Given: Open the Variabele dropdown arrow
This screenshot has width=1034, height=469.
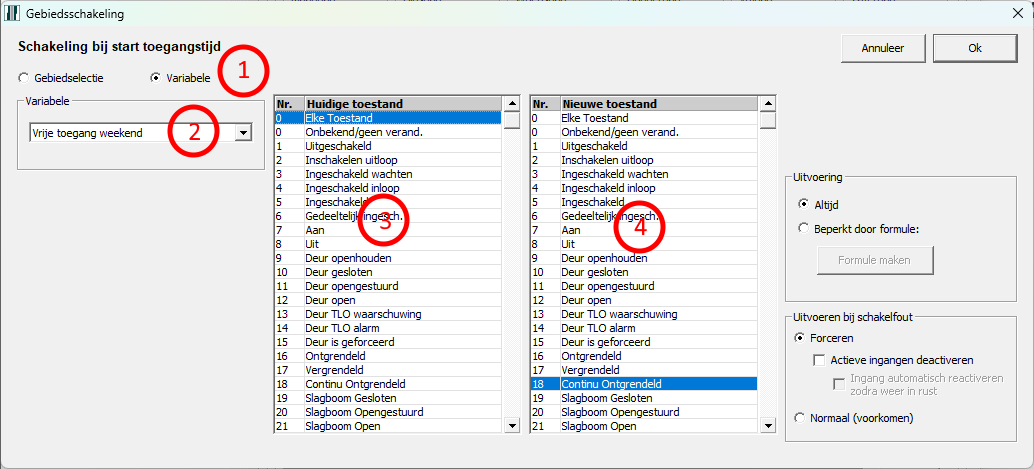Looking at the screenshot, I should coord(242,133).
